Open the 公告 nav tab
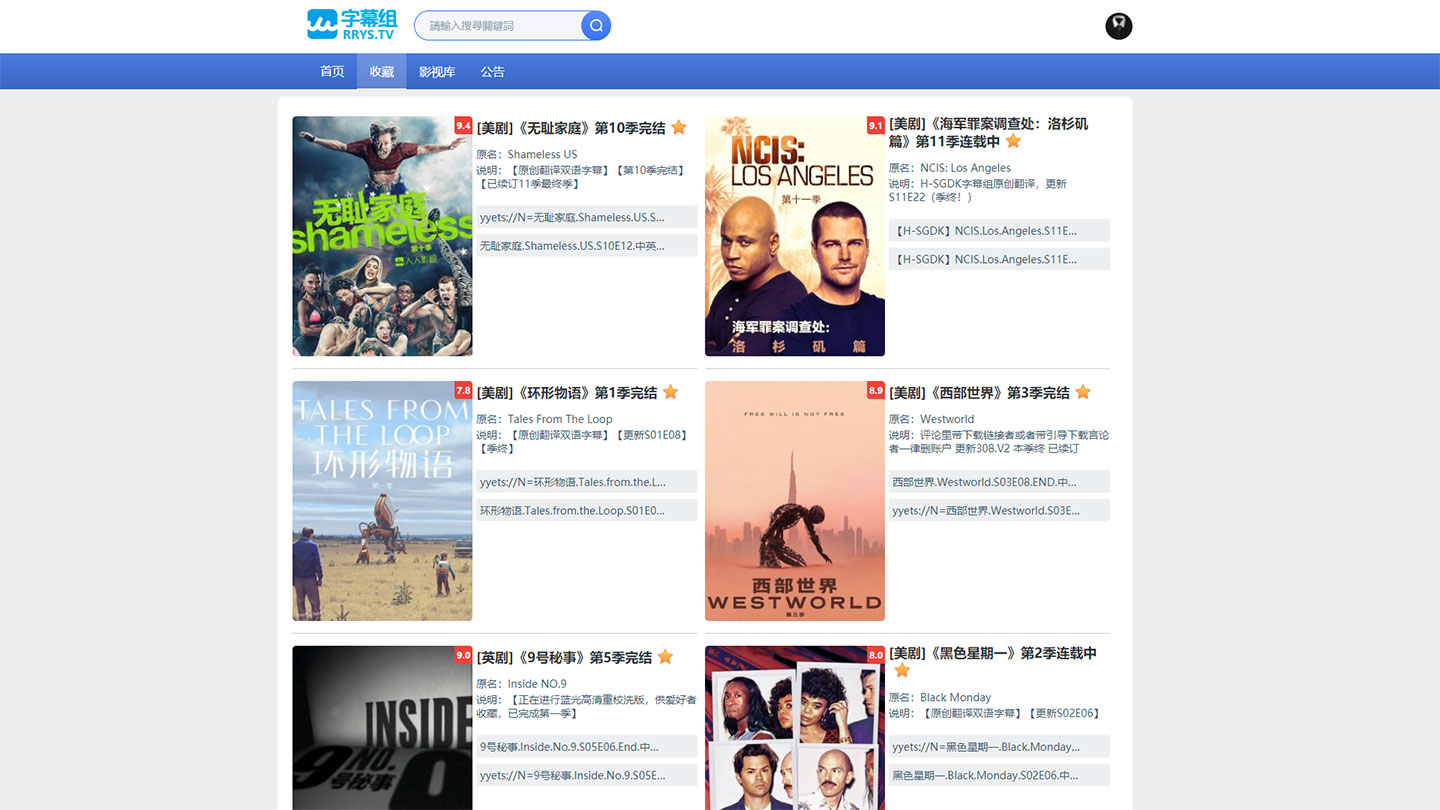1440x810 pixels. (492, 72)
